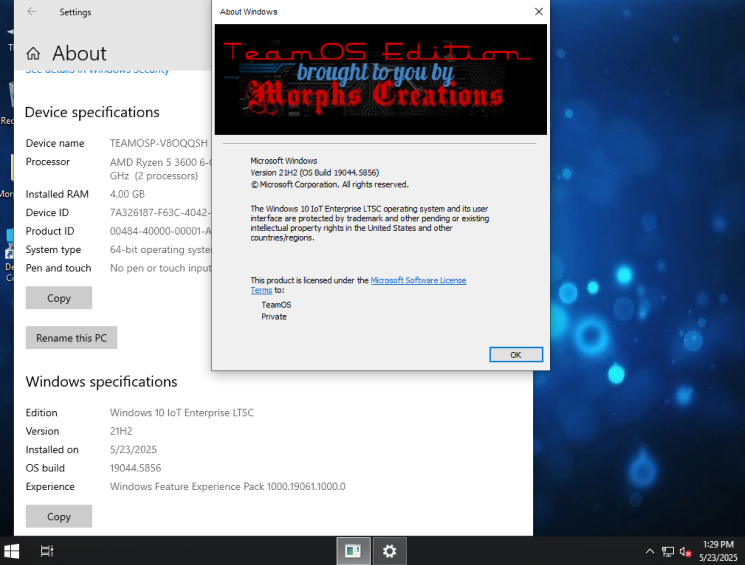Select device name TEAMOSP-V8OQQSH text
This screenshot has width=745, height=565.
point(159,143)
